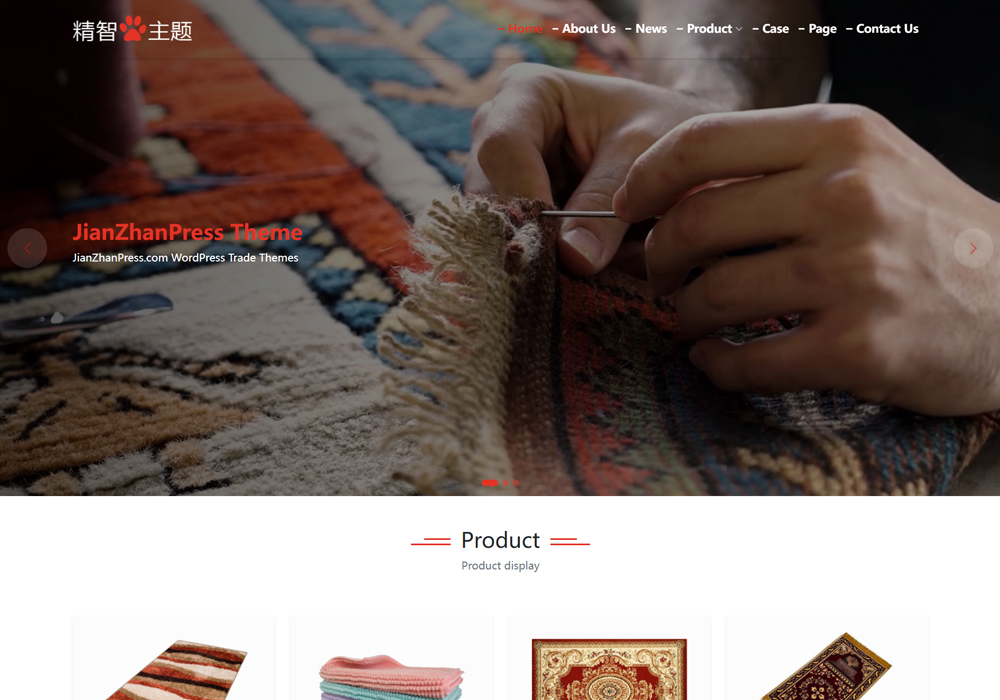Open the About Us page
Viewport: 1000px width, 700px height.
click(x=589, y=29)
